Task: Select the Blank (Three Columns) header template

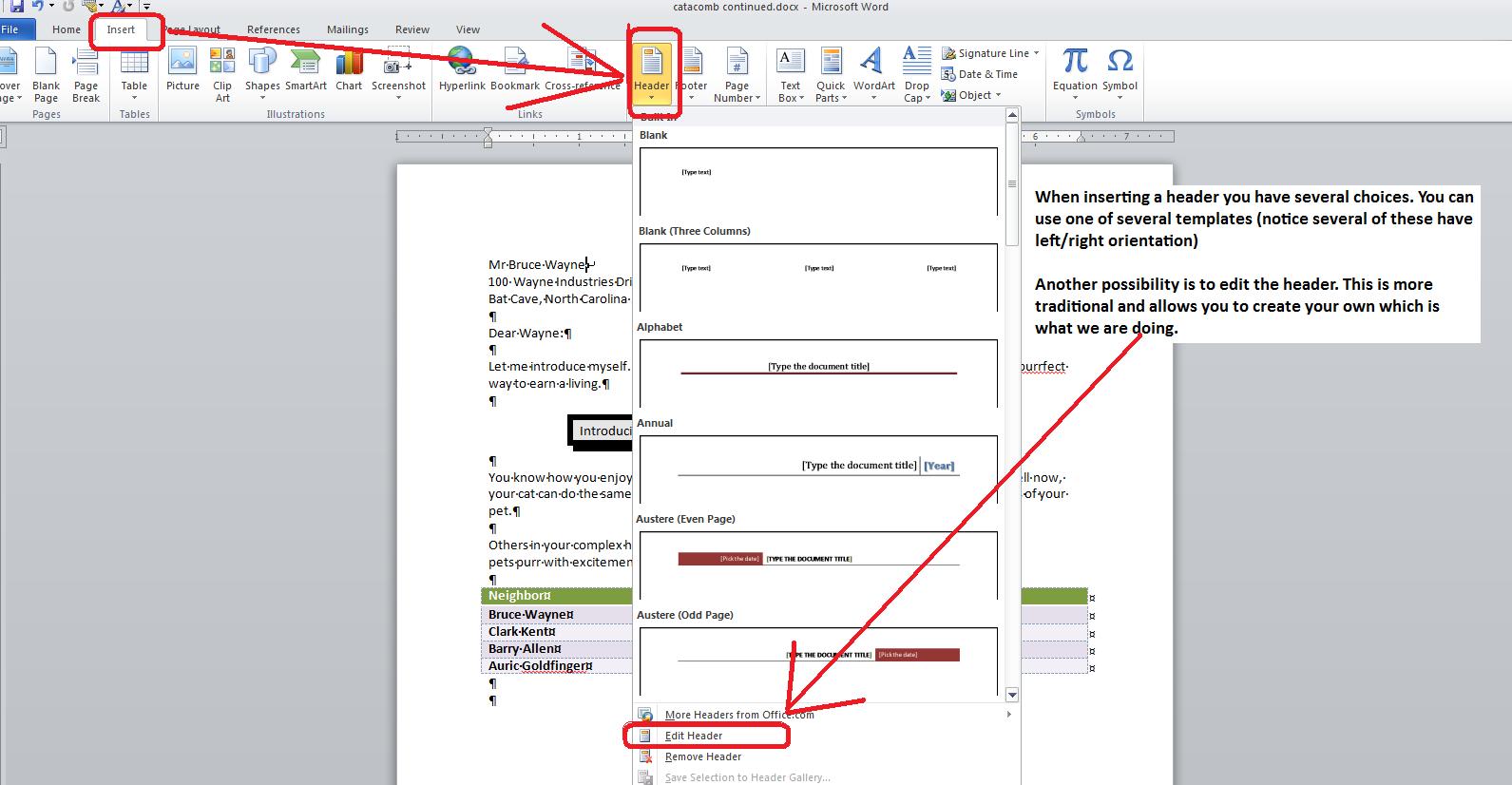Action: (818, 278)
